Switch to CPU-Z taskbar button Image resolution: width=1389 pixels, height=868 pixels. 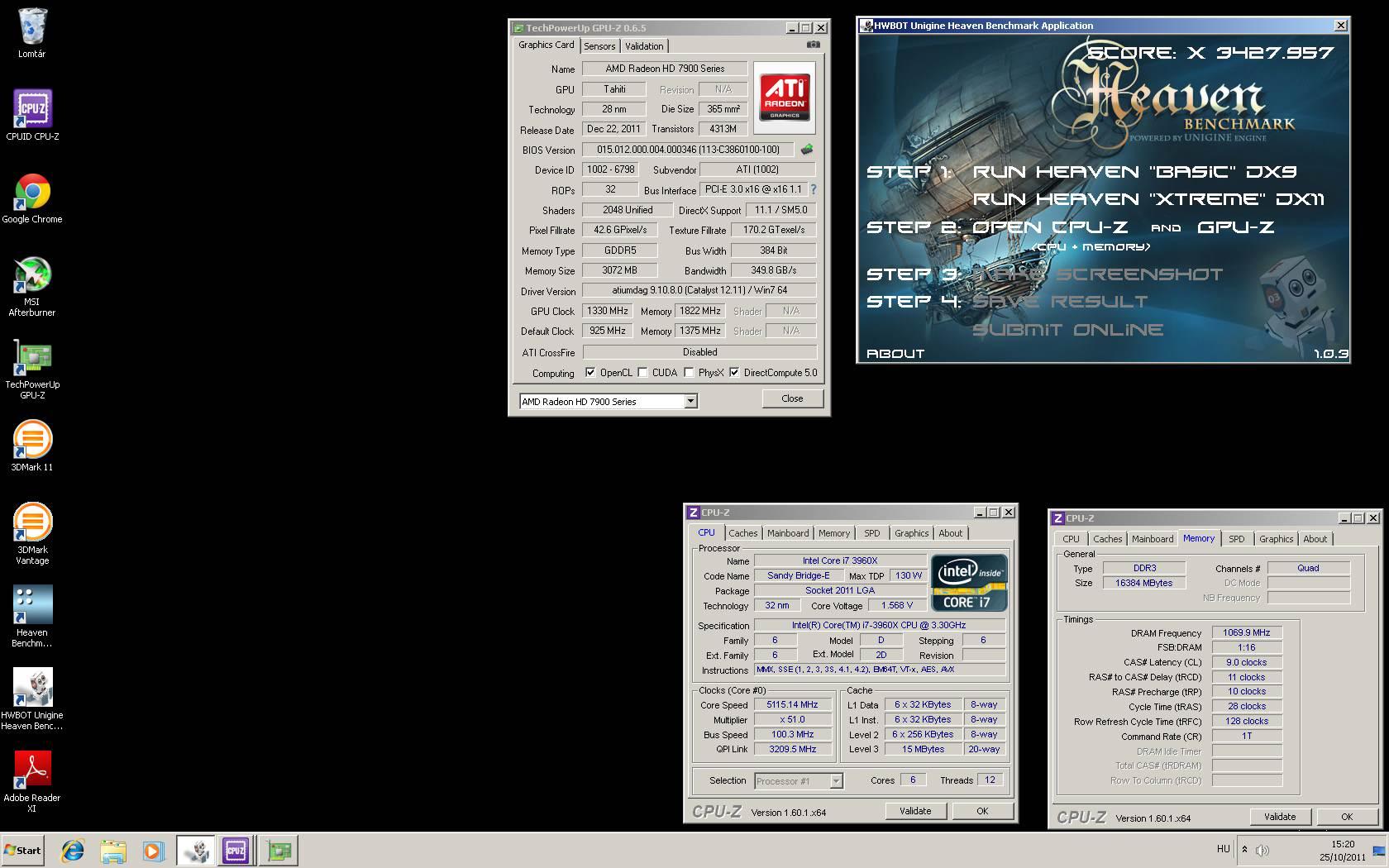[236, 850]
